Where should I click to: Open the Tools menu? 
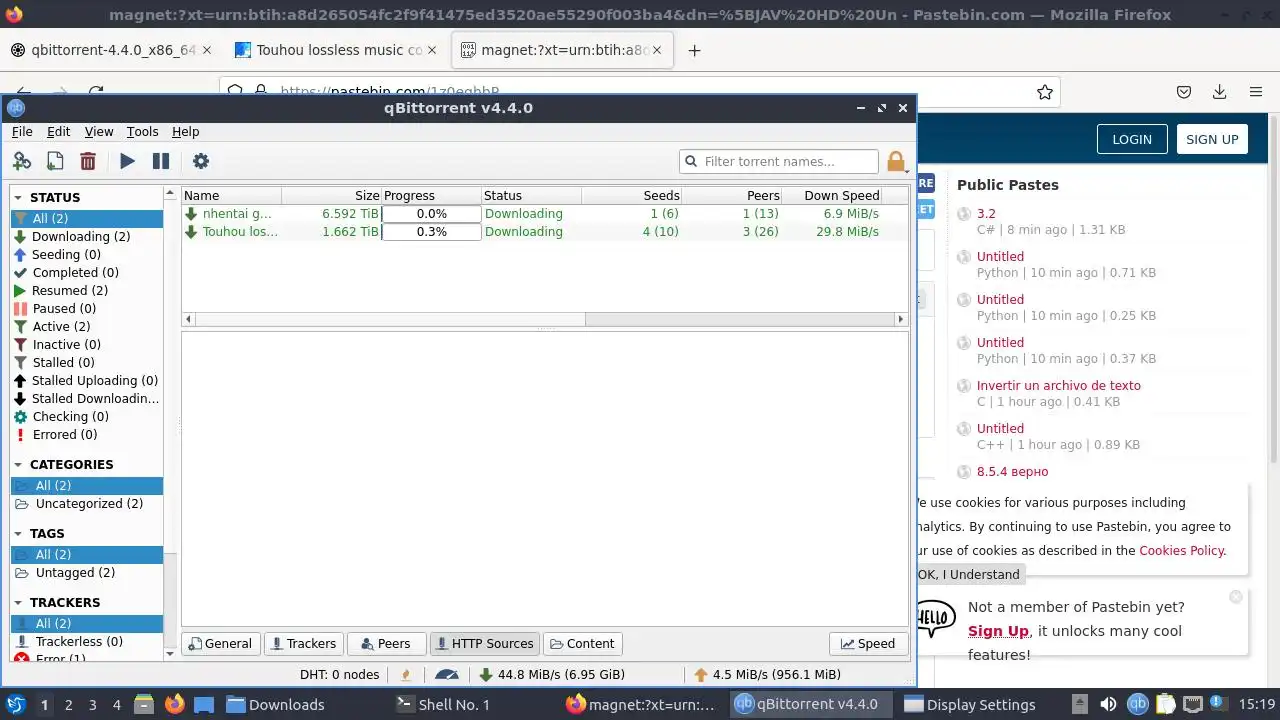[142, 132]
